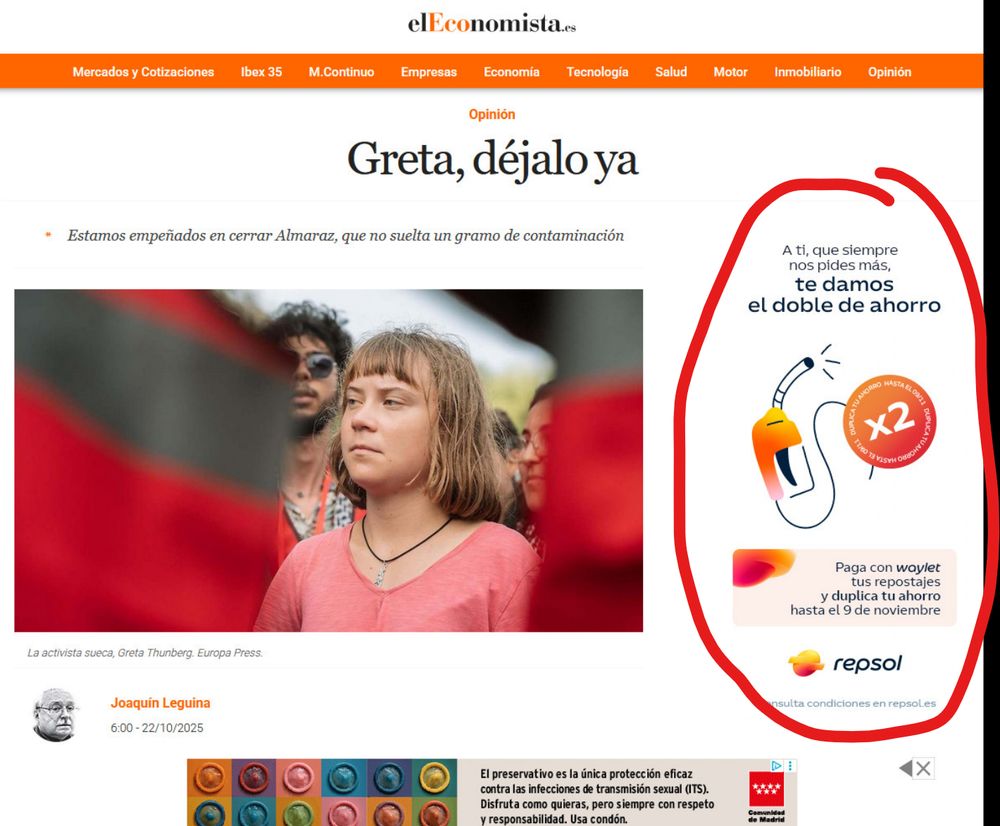1000x826 pixels.
Task: Click the x2 savings badge
Action: (892, 421)
